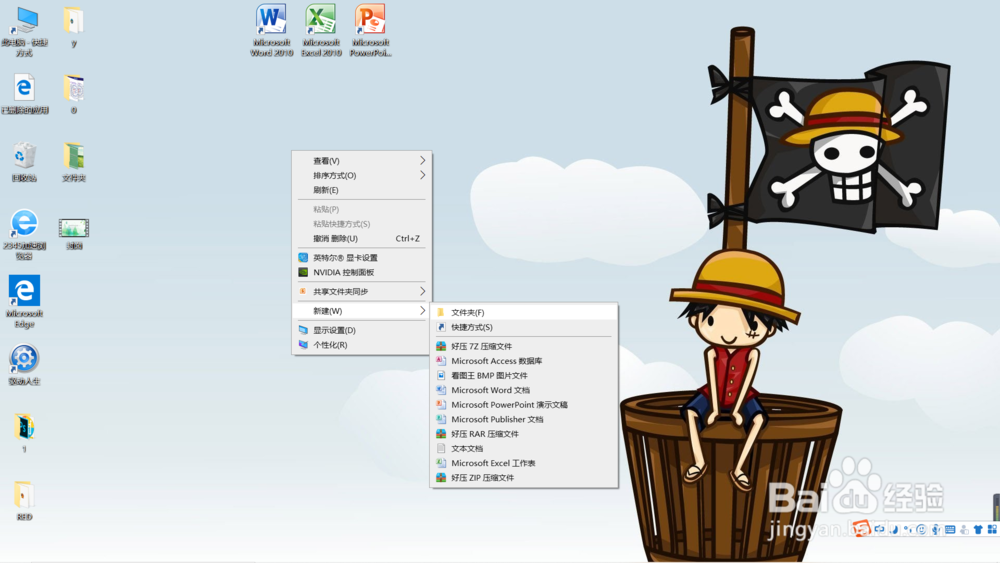This screenshot has height=563, width=1000.
Task: Expand the 新建(W) submenu entry
Action: (x=362, y=311)
